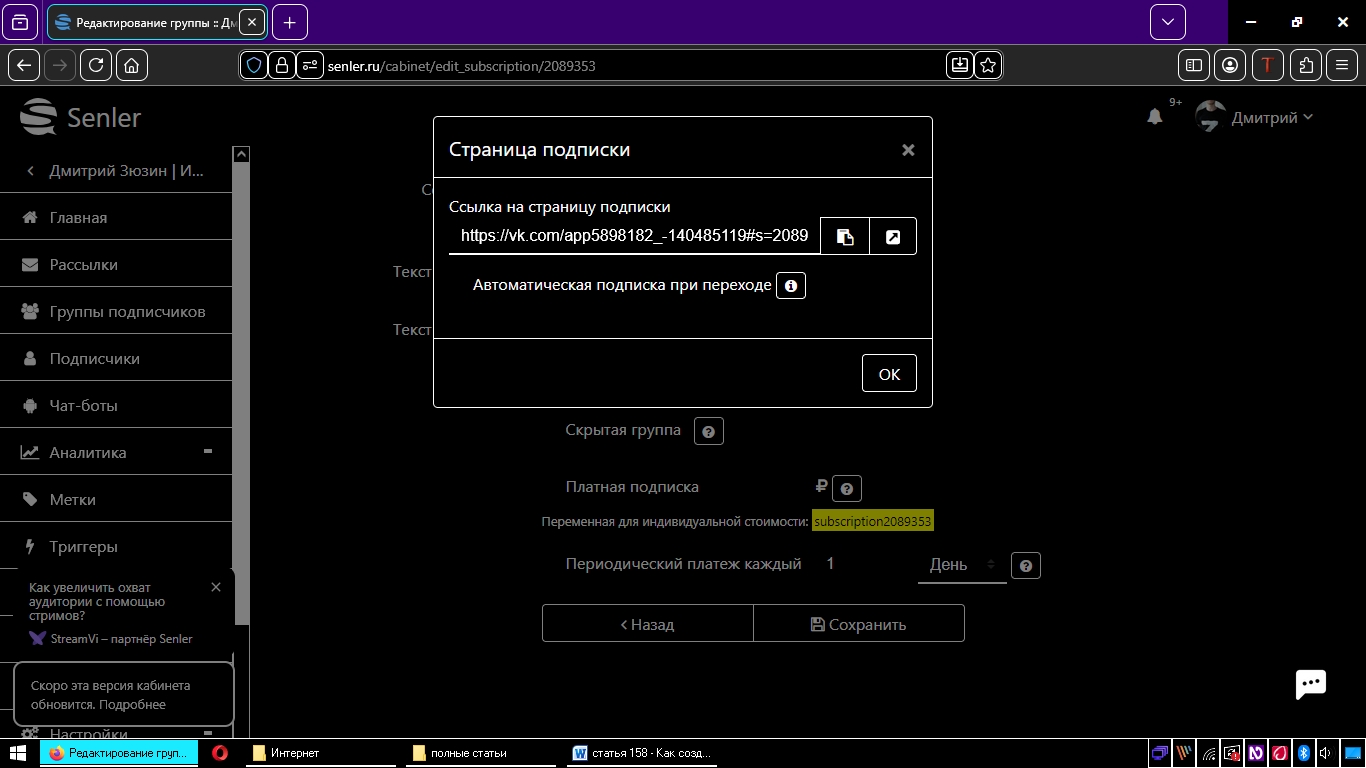
Task: Click the subscription link text field
Action: (634, 237)
